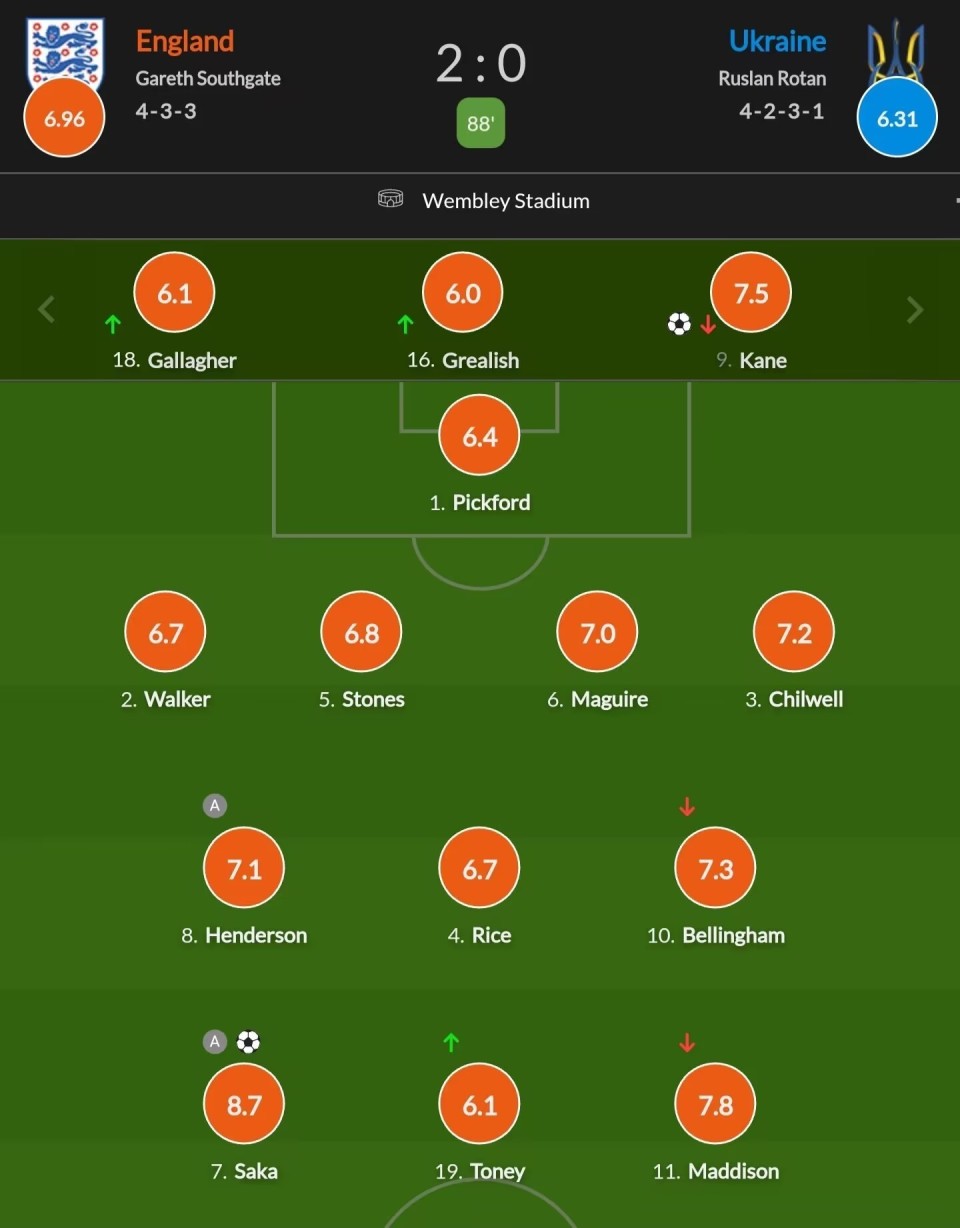Viewport: 960px width, 1228px height.
Task: Click the goal ball icon above Saka
Action: pos(248,1042)
